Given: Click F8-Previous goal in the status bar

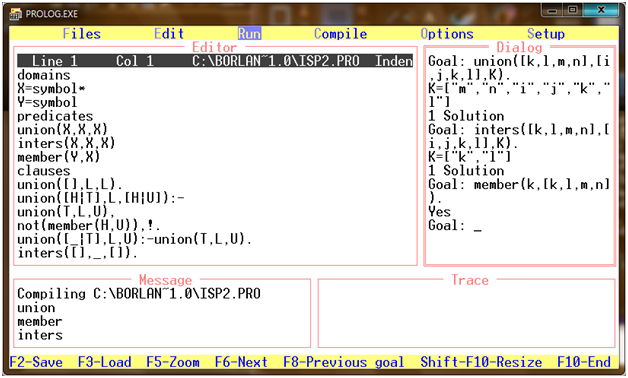Looking at the screenshot, I should (344, 362).
